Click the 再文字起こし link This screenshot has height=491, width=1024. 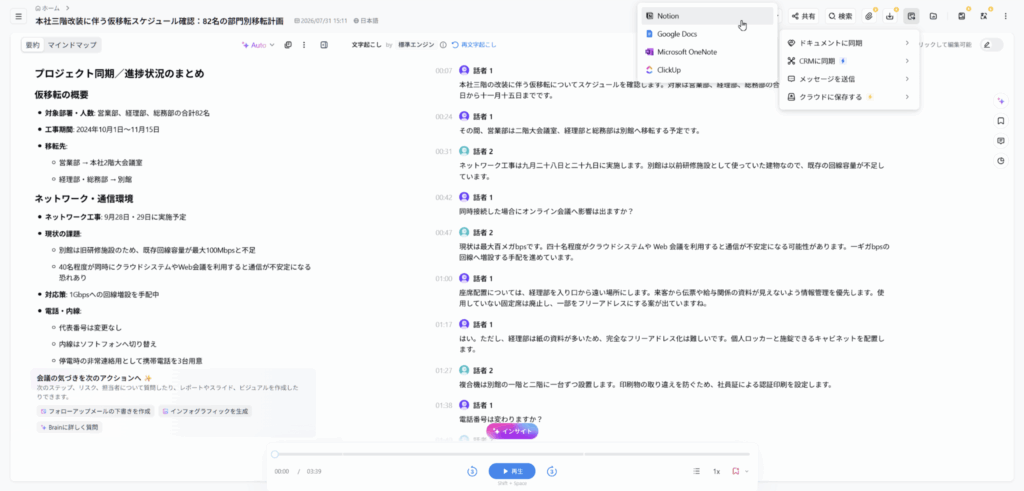(x=473, y=45)
